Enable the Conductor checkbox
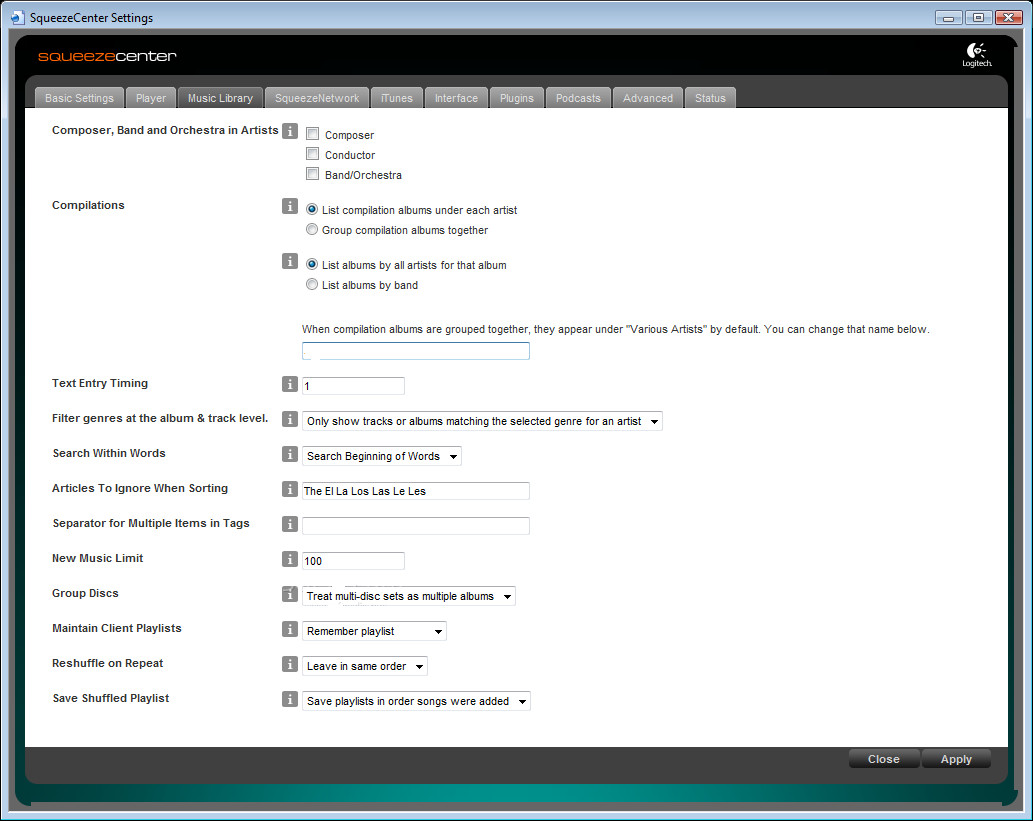Image resolution: width=1033 pixels, height=821 pixels. click(x=313, y=154)
